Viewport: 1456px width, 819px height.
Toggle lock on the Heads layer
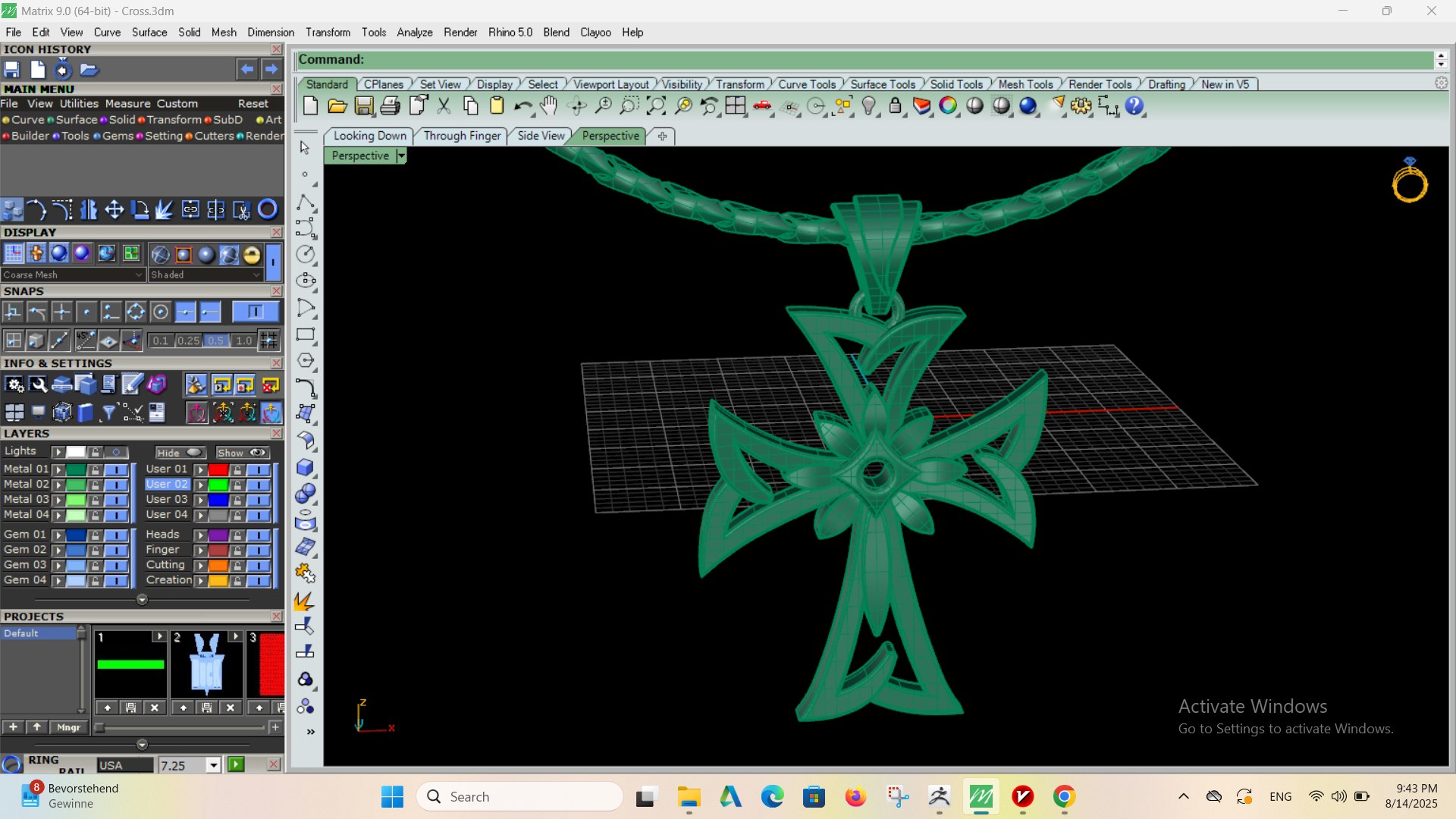coord(237,535)
